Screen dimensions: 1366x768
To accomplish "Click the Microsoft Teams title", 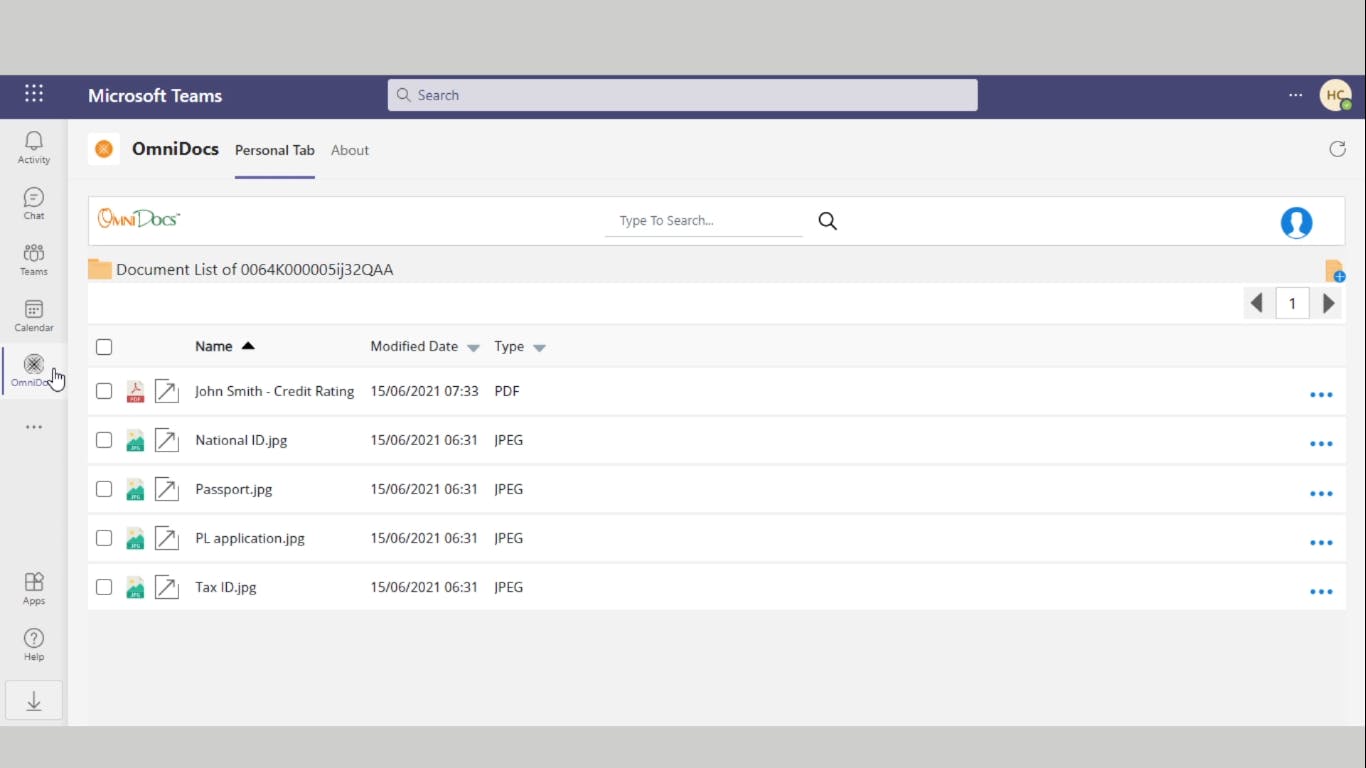I will (155, 95).
